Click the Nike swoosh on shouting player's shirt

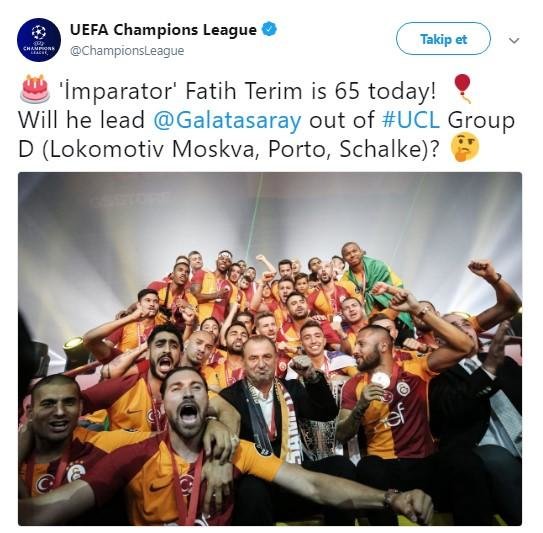click(158, 488)
